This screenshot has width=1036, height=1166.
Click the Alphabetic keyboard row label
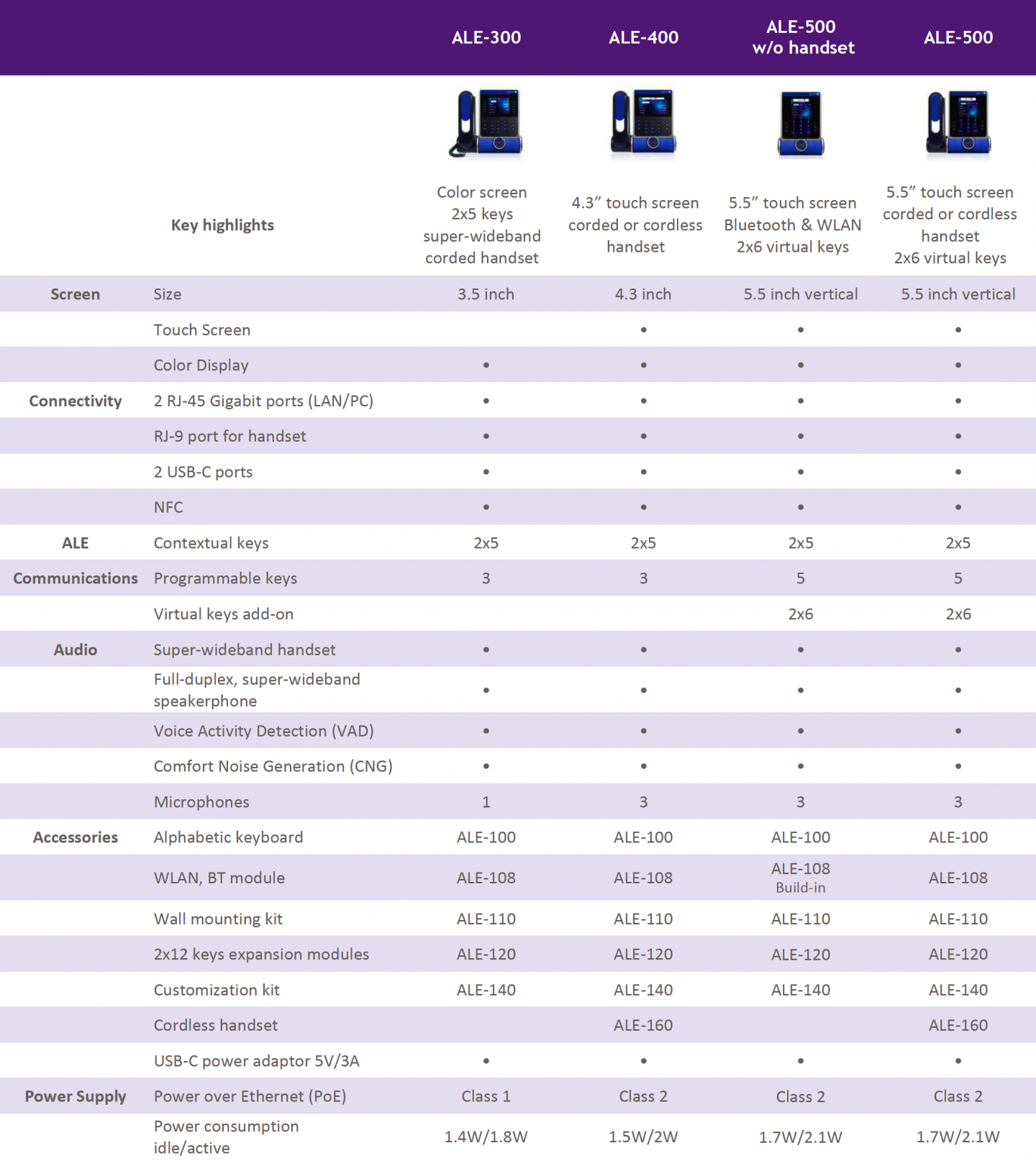228,837
